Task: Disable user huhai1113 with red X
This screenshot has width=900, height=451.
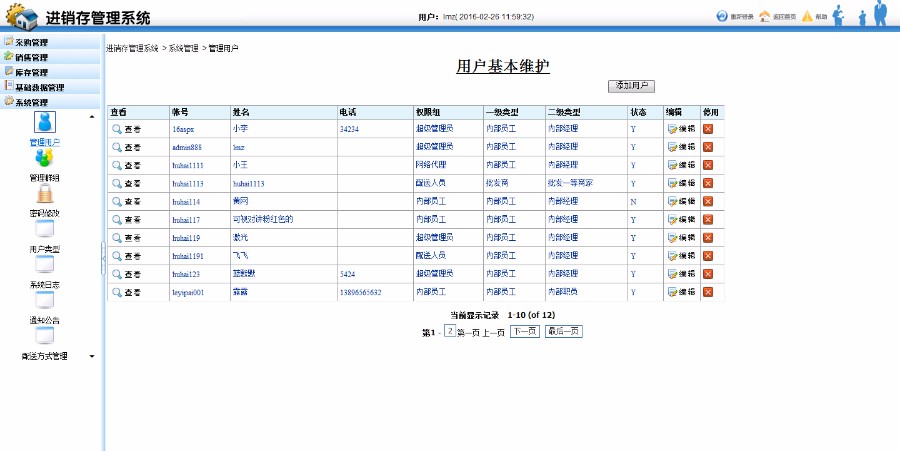Action: [708, 183]
